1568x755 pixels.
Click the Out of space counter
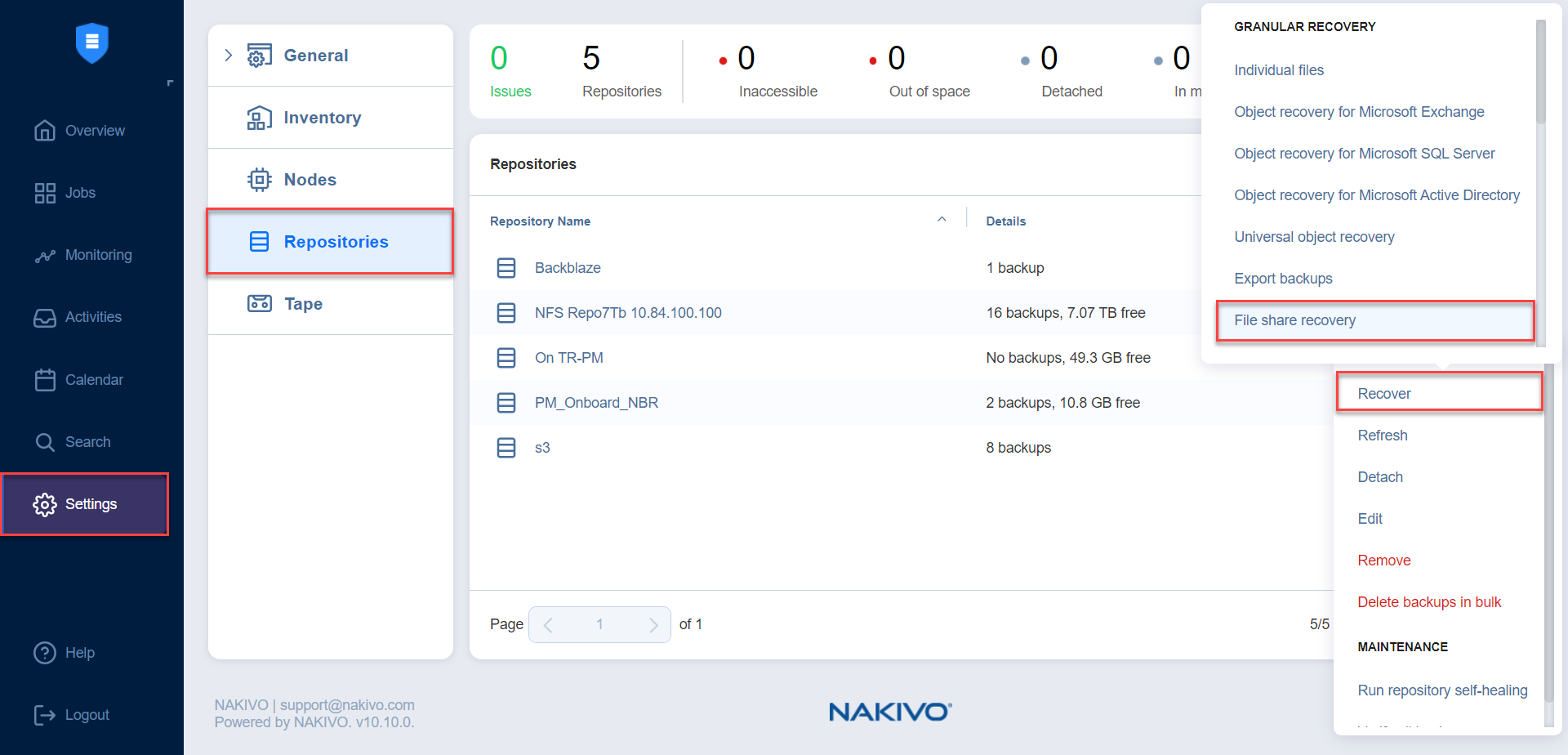coord(919,72)
